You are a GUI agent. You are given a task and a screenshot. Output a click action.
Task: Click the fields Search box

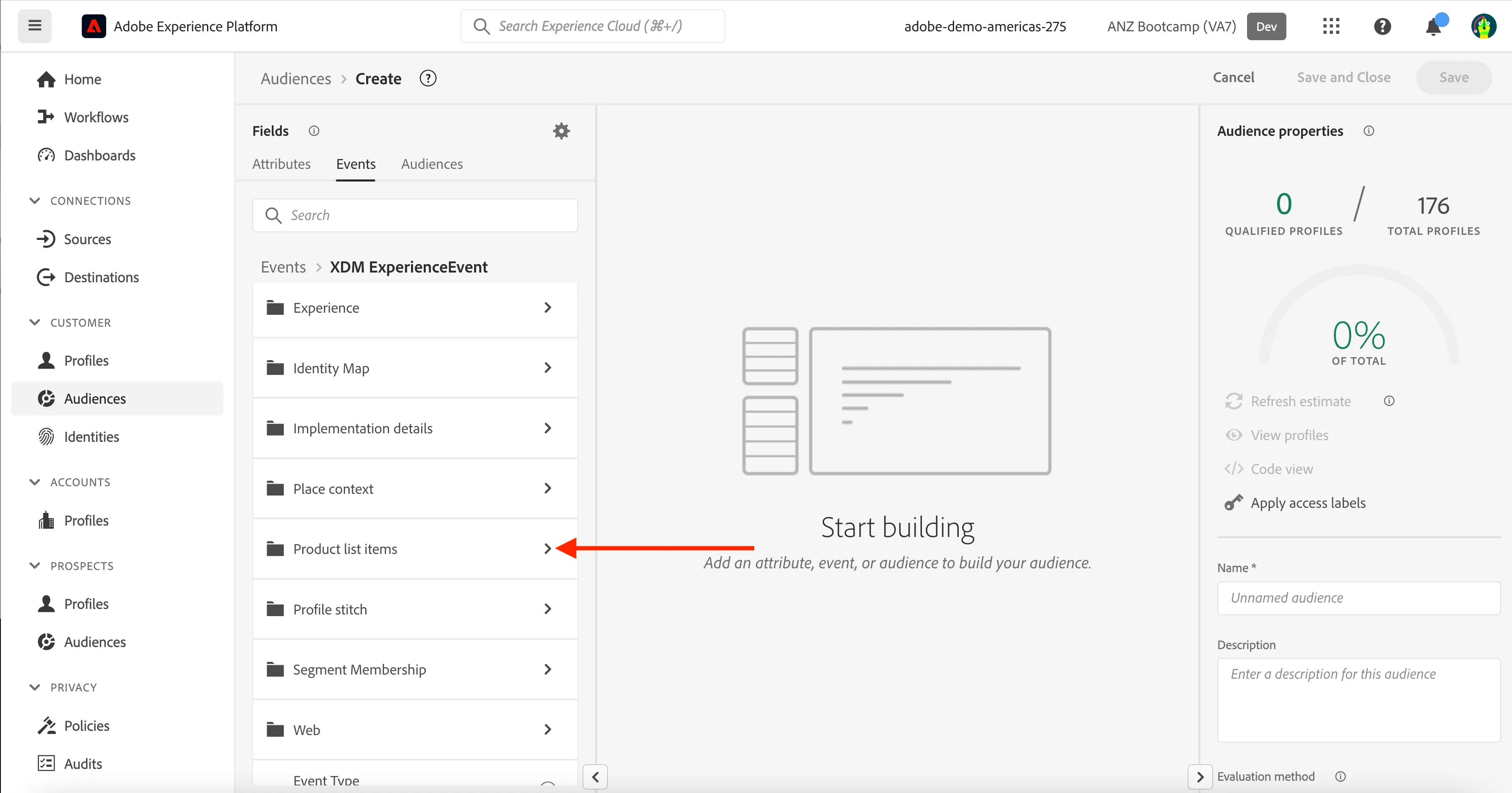(415, 215)
